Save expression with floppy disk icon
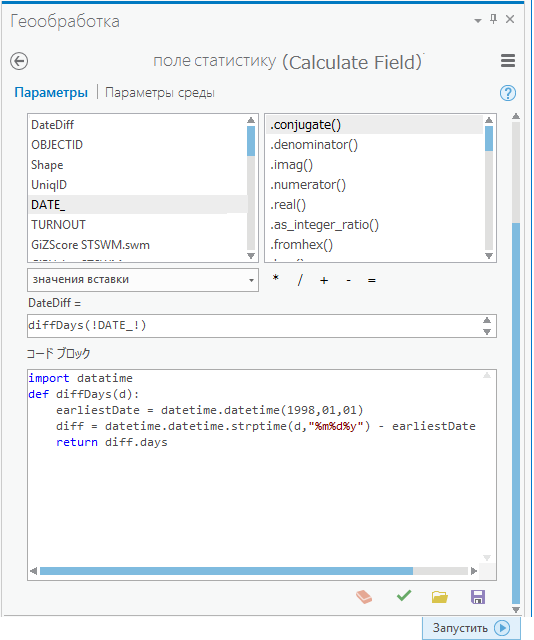This screenshot has width=534, height=640. click(478, 597)
